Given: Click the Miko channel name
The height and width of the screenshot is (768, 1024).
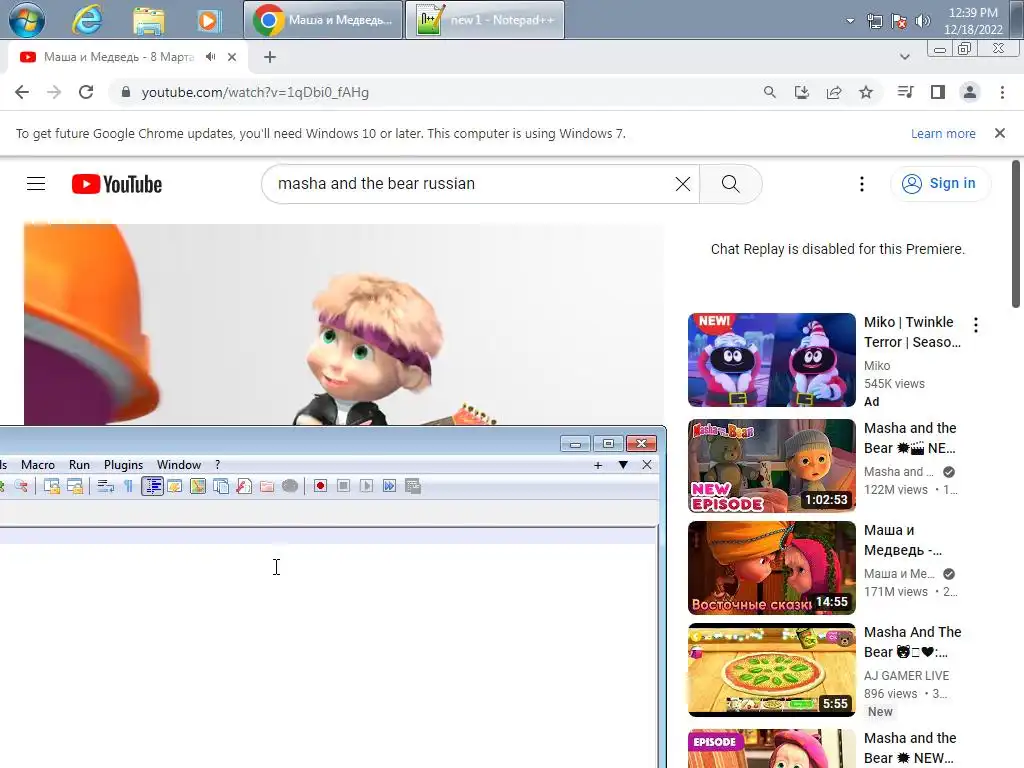Looking at the screenshot, I should tap(877, 366).
